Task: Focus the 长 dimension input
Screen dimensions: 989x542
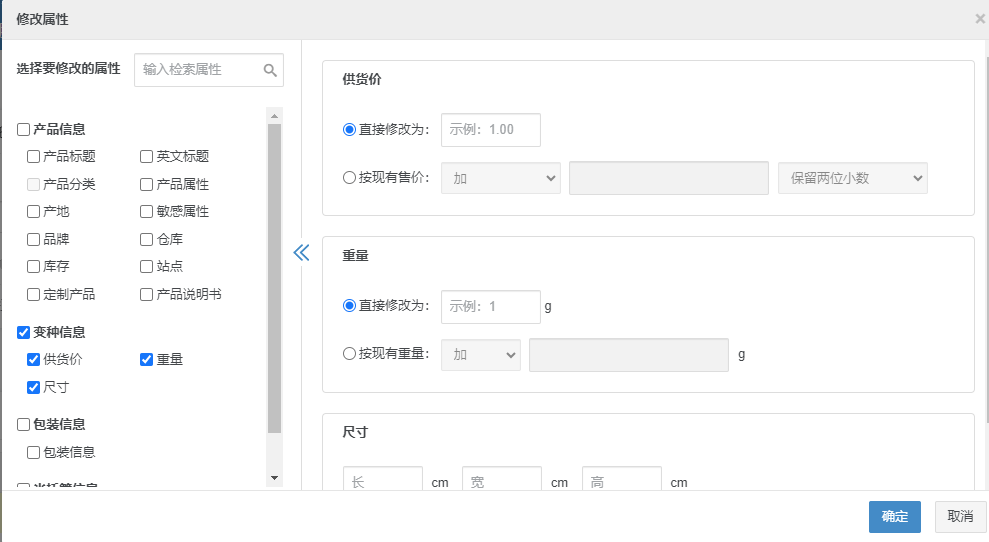Action: pos(382,482)
